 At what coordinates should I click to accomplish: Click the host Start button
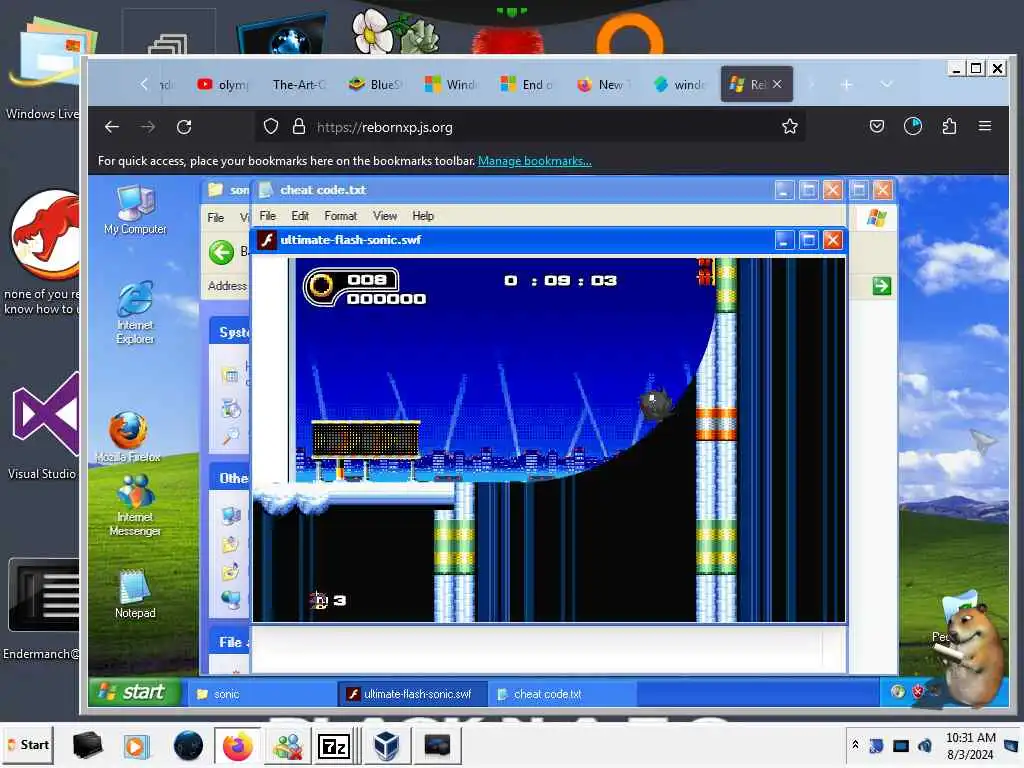coord(29,745)
